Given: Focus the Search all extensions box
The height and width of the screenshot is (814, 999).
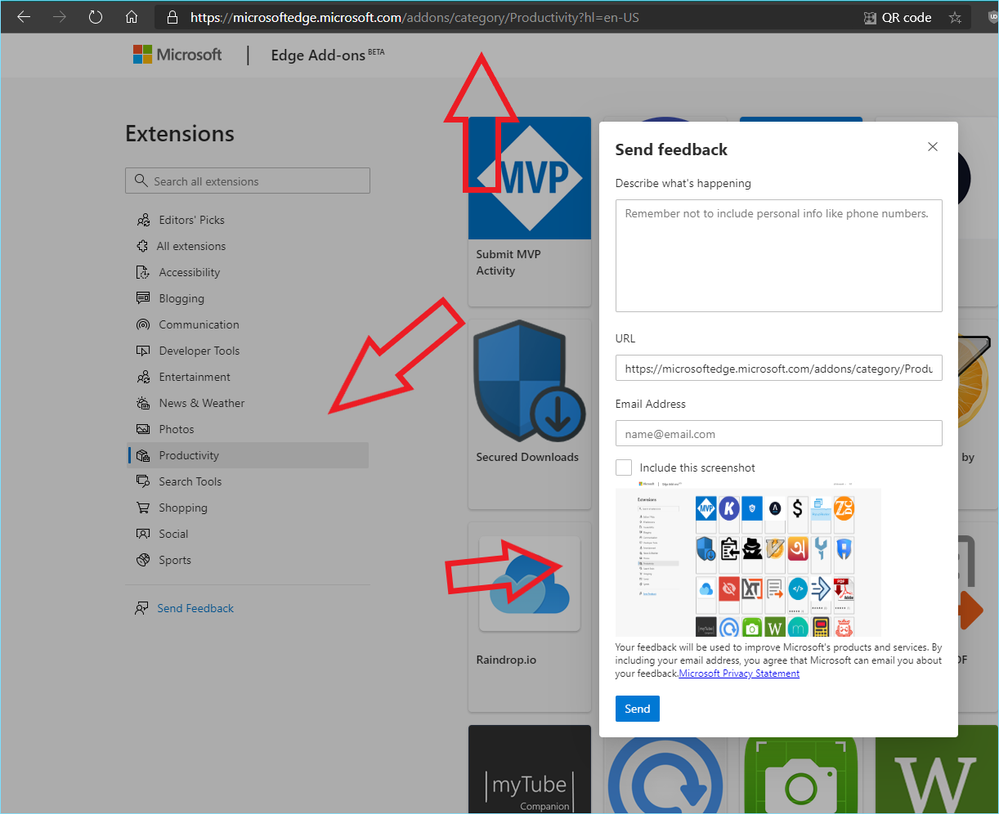Looking at the screenshot, I should tap(247, 181).
